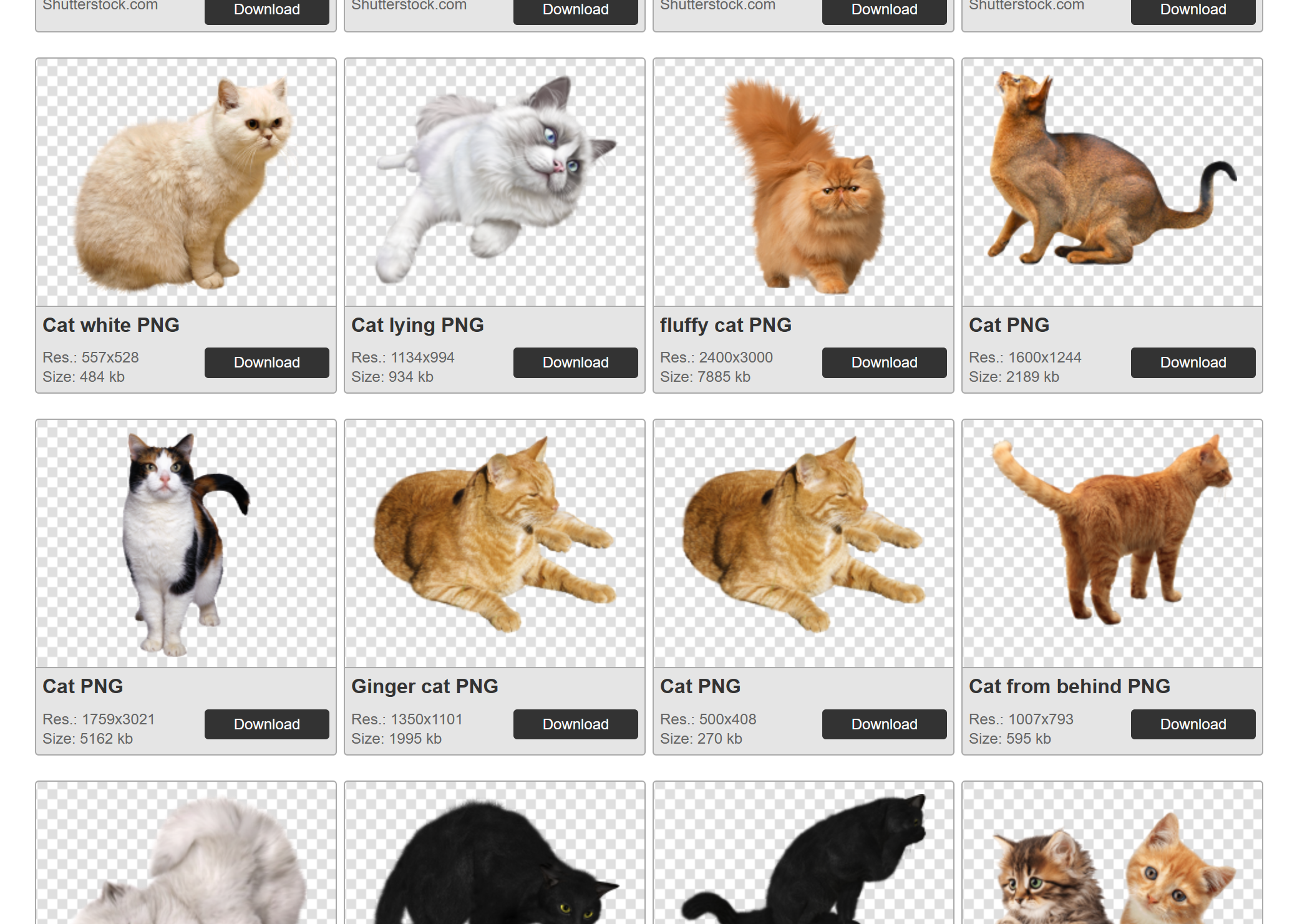Open the fluffy cat PNG title link
Screen dimensions: 1292x924
coord(726,325)
